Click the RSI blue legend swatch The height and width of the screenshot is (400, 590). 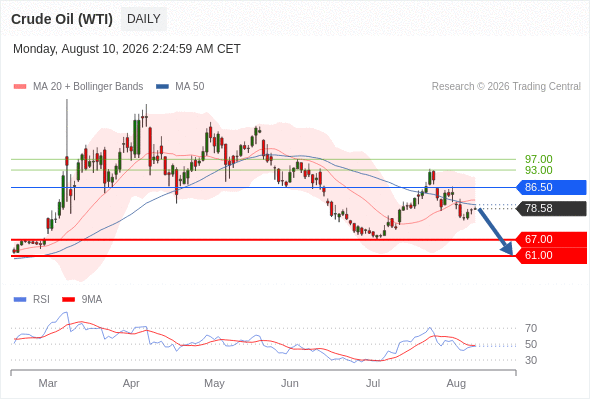tap(20, 300)
